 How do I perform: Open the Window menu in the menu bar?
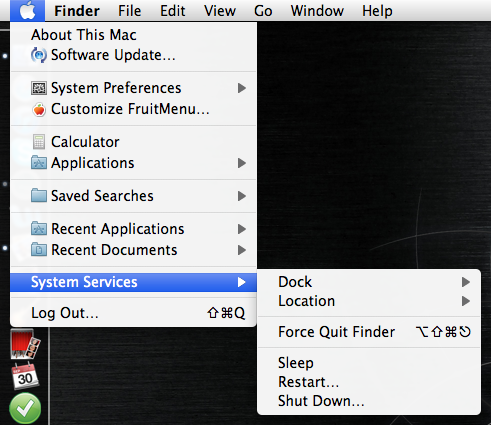(317, 11)
